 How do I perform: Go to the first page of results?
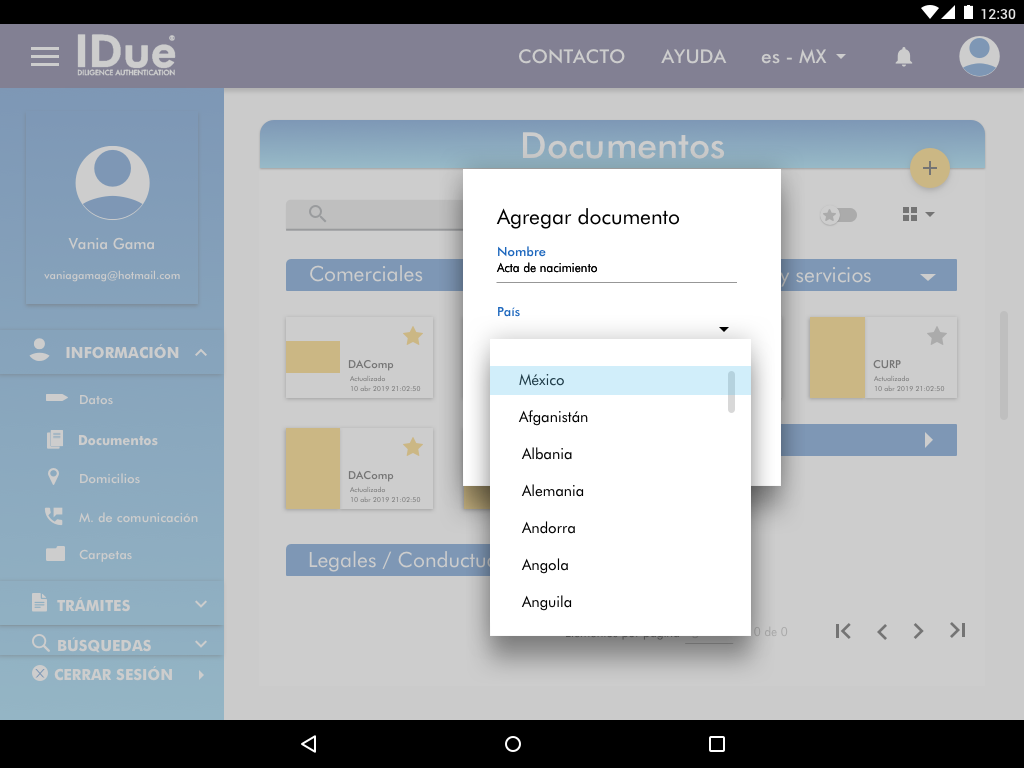click(x=843, y=631)
